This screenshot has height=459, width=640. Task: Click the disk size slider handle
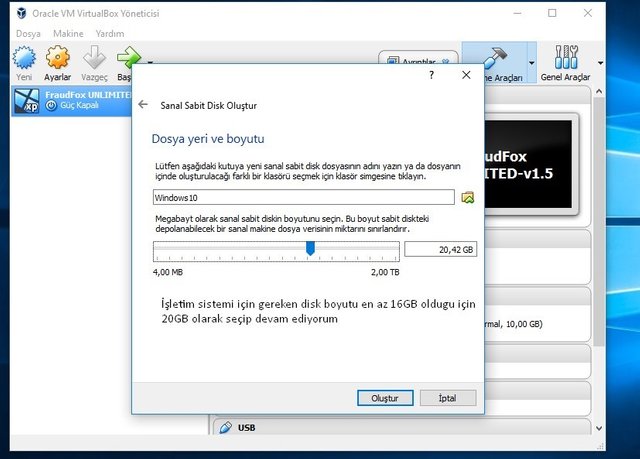click(310, 248)
